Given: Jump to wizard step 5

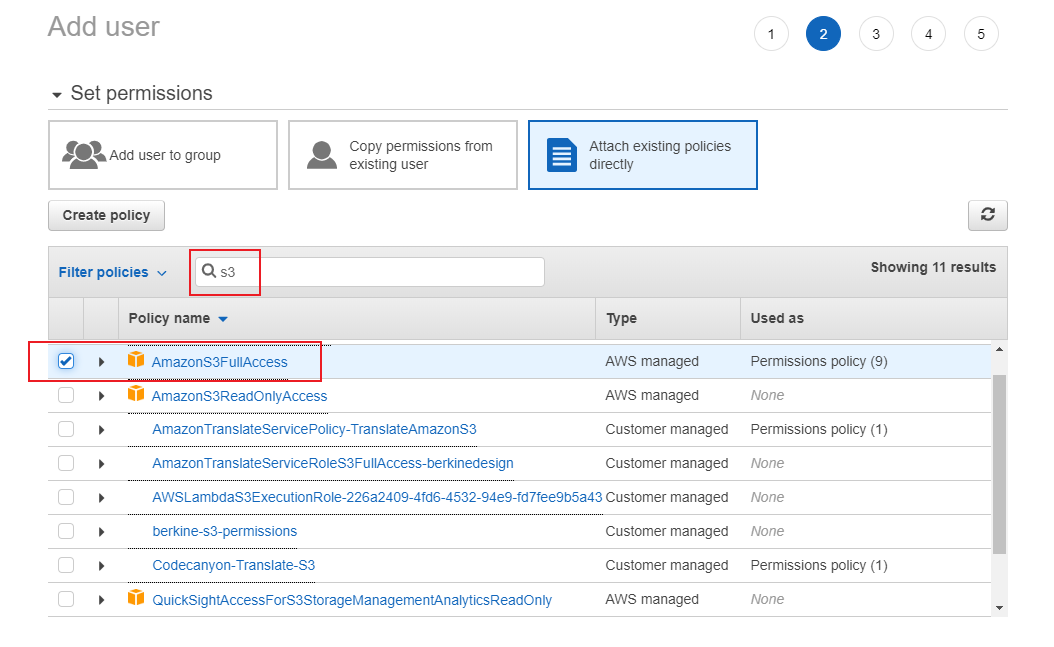Looking at the screenshot, I should 981,34.
